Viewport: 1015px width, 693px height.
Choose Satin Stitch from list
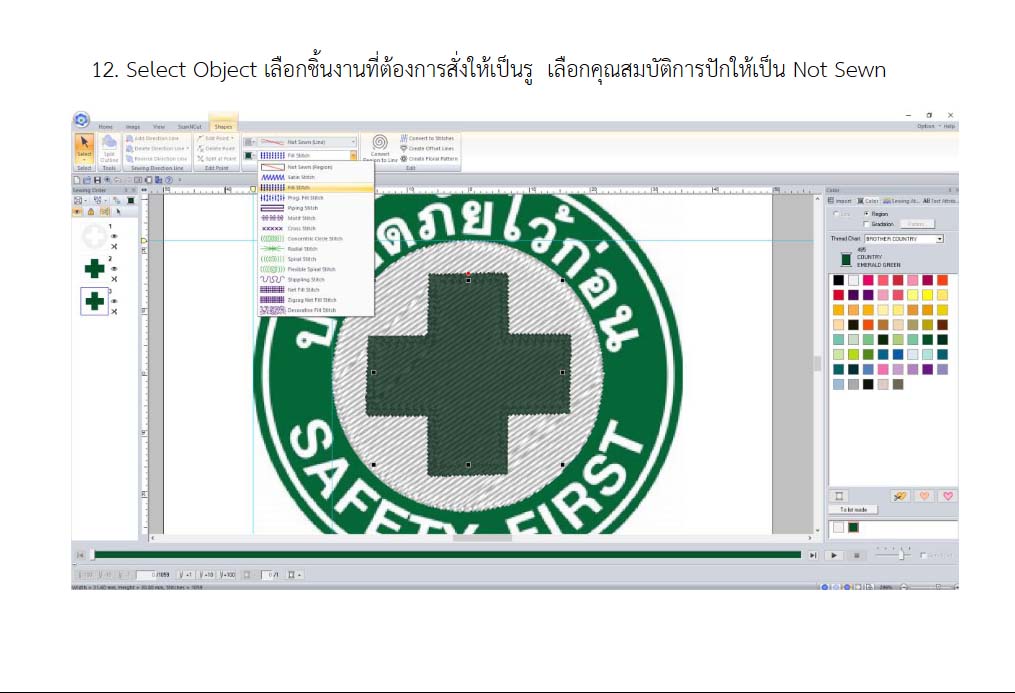tap(316, 177)
